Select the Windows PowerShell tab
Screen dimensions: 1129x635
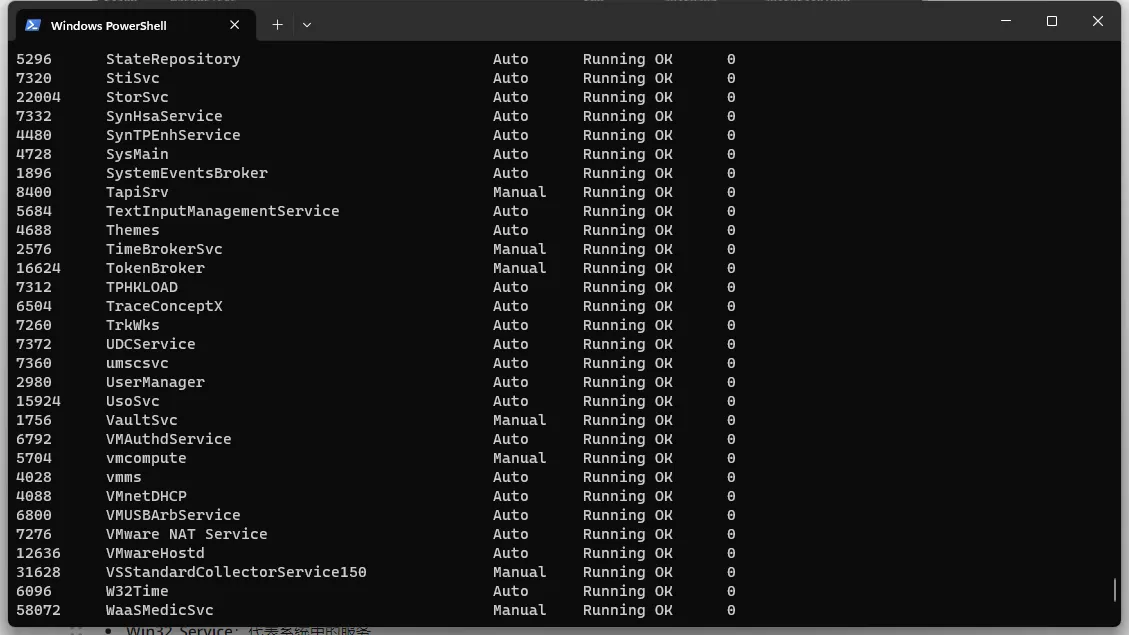135,25
